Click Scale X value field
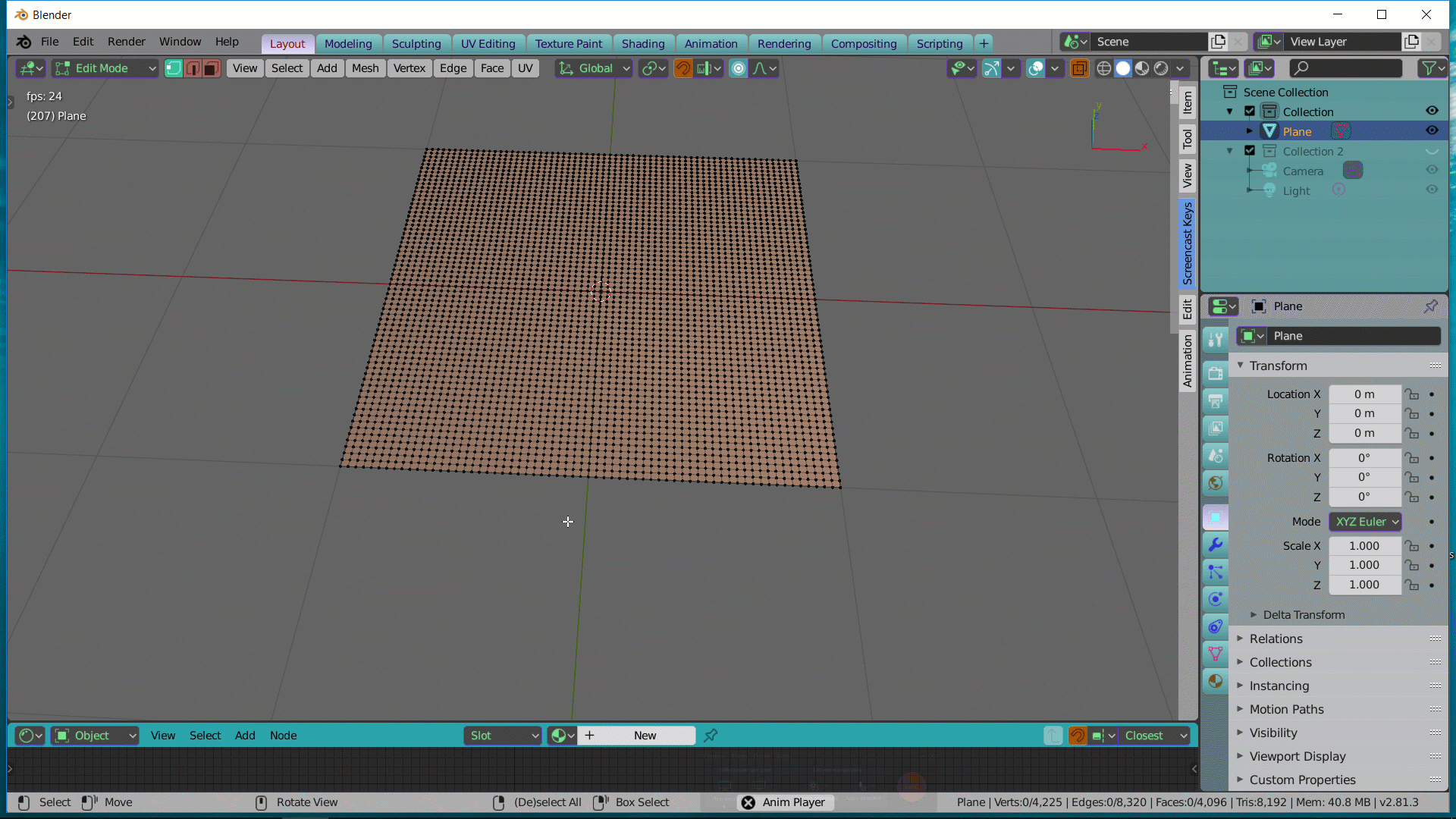 pyautogui.click(x=1364, y=546)
